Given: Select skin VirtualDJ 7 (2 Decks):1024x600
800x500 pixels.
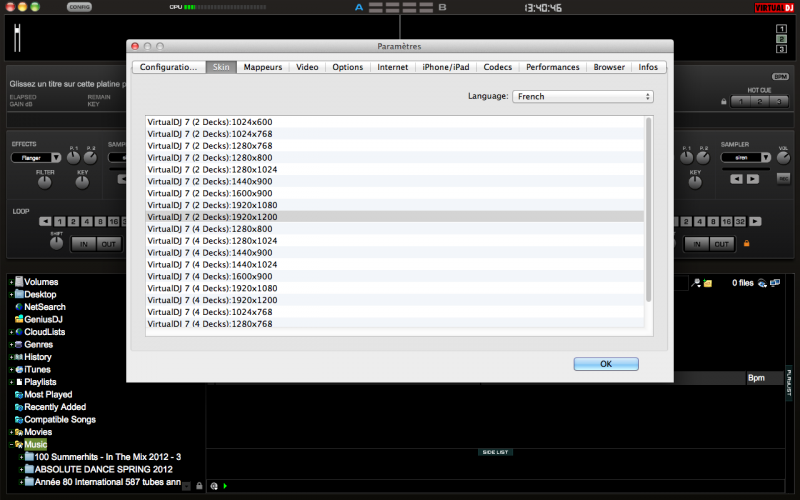Looking at the screenshot, I should (x=394, y=122).
